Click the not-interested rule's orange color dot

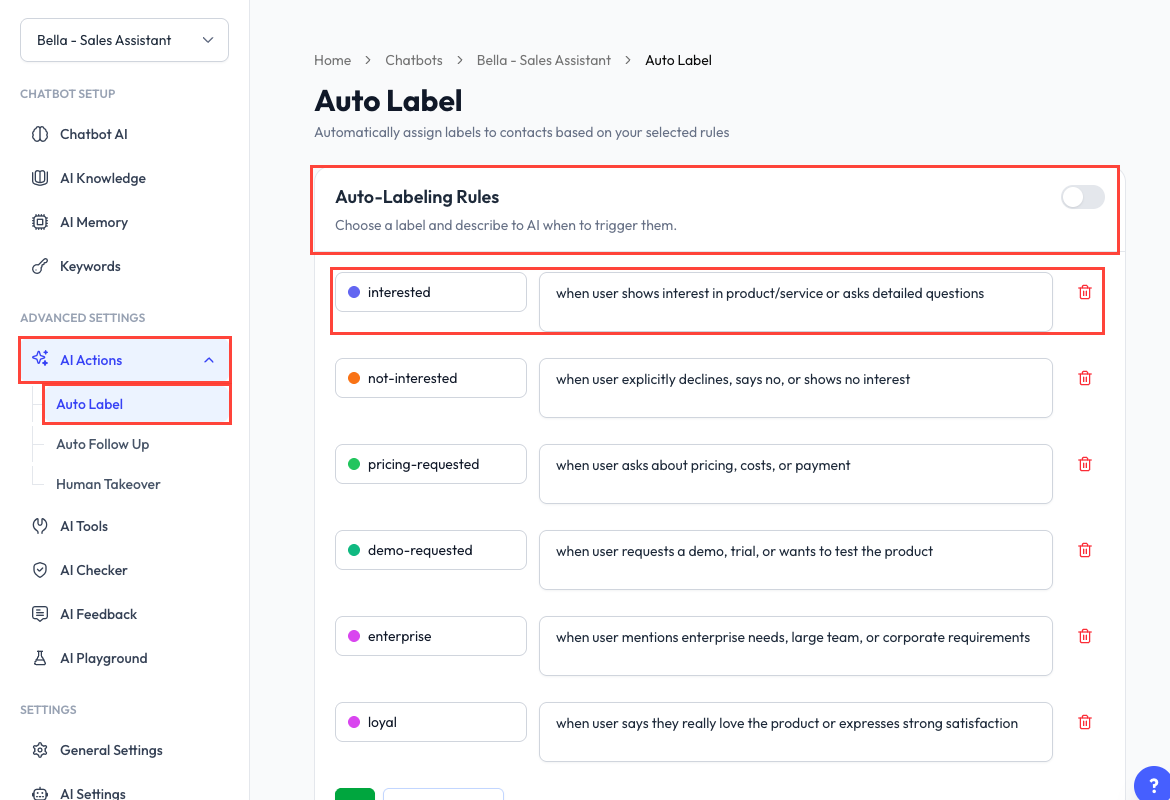pos(354,378)
